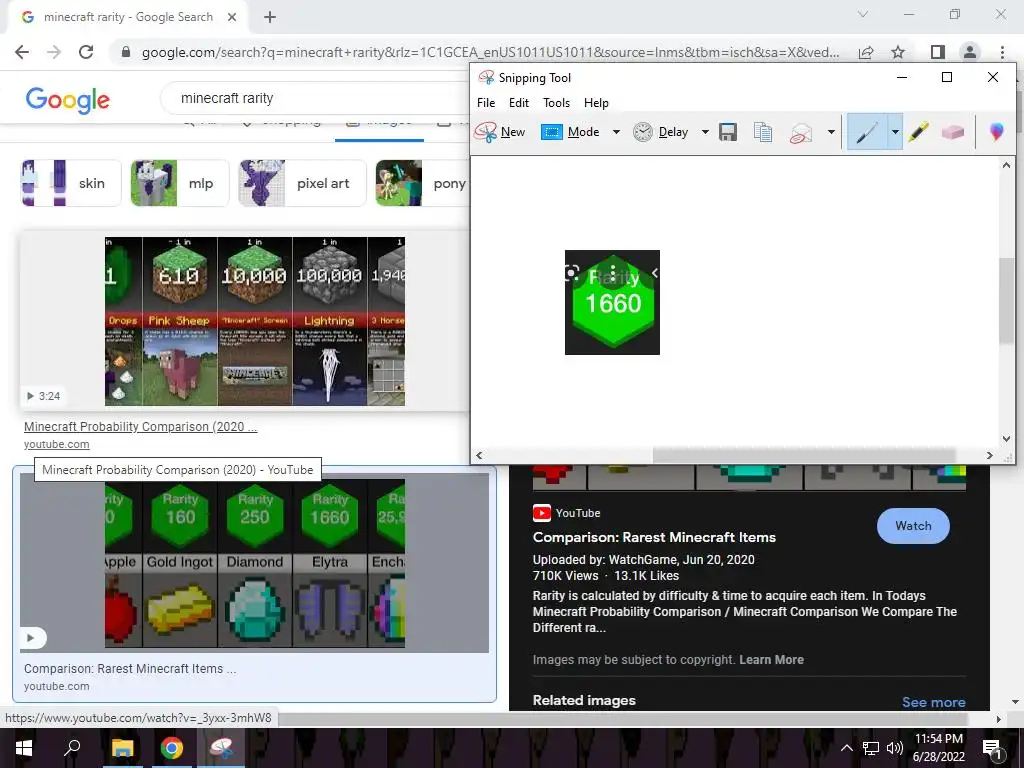Image resolution: width=1024 pixels, height=768 pixels.
Task: Select the Highlighter tool
Action: pyautogui.click(x=918, y=132)
